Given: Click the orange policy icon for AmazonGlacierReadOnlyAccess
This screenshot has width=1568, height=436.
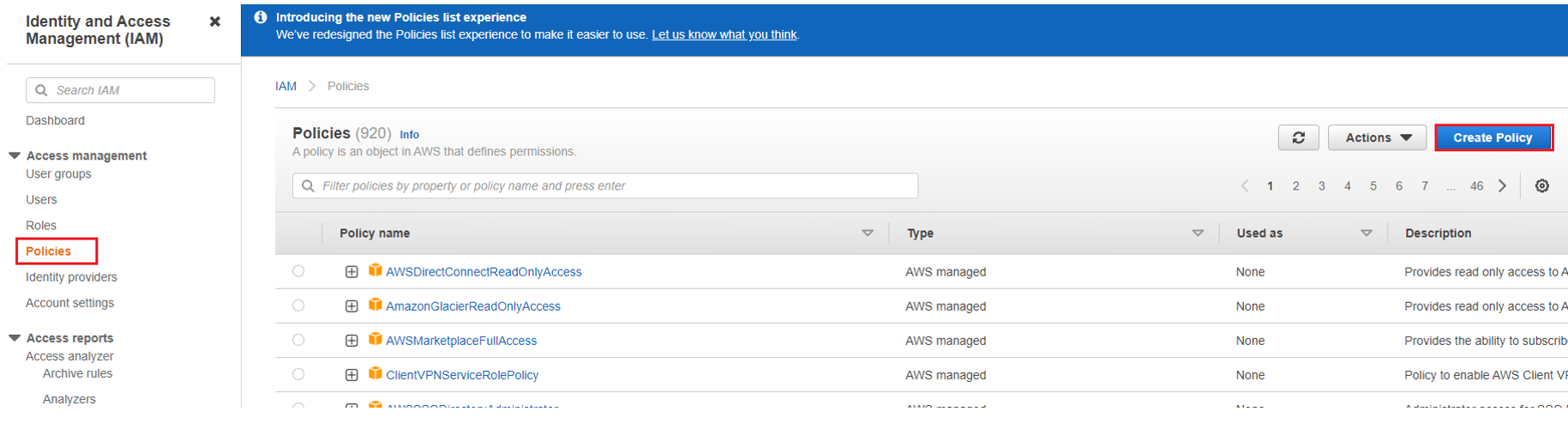Looking at the screenshot, I should 375,305.
